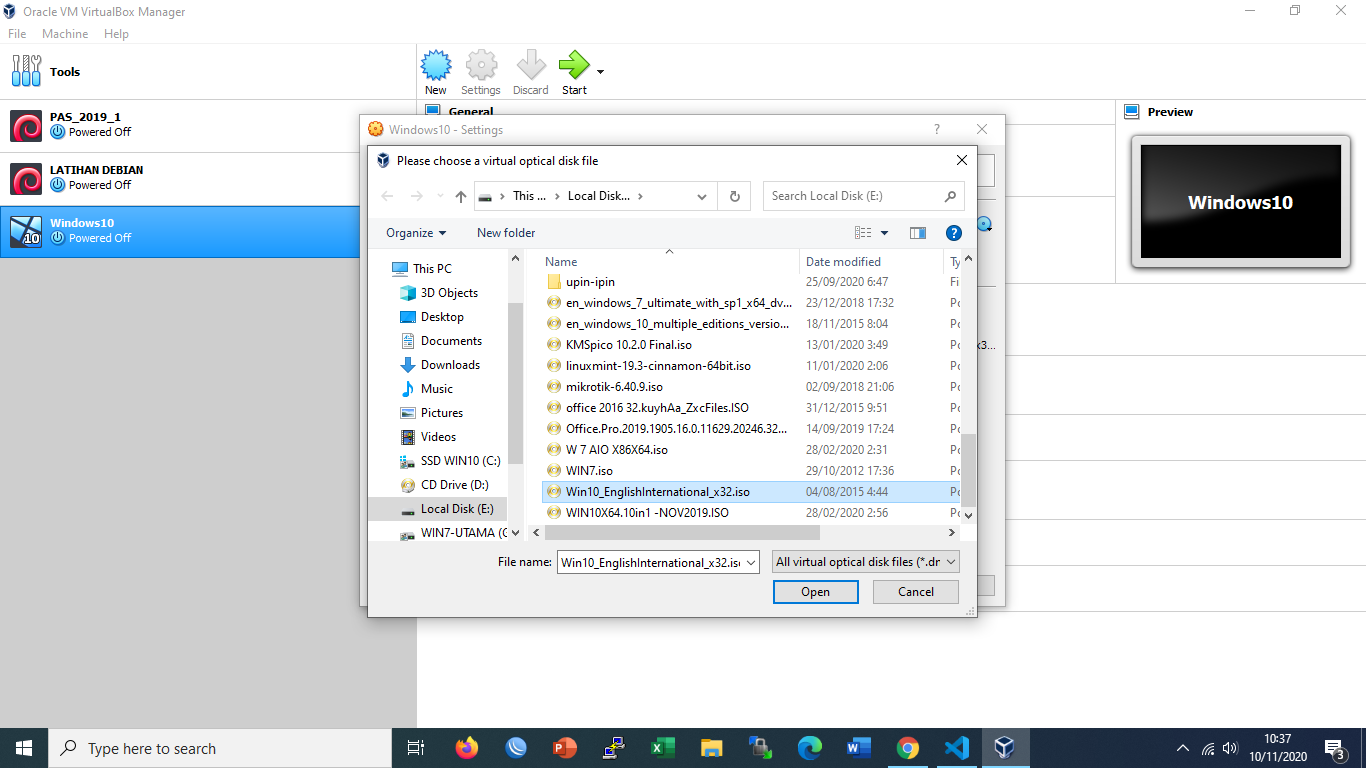The height and width of the screenshot is (768, 1366).
Task: Open the Settings gear in VirtualBox toolbar
Action: pyautogui.click(x=481, y=72)
